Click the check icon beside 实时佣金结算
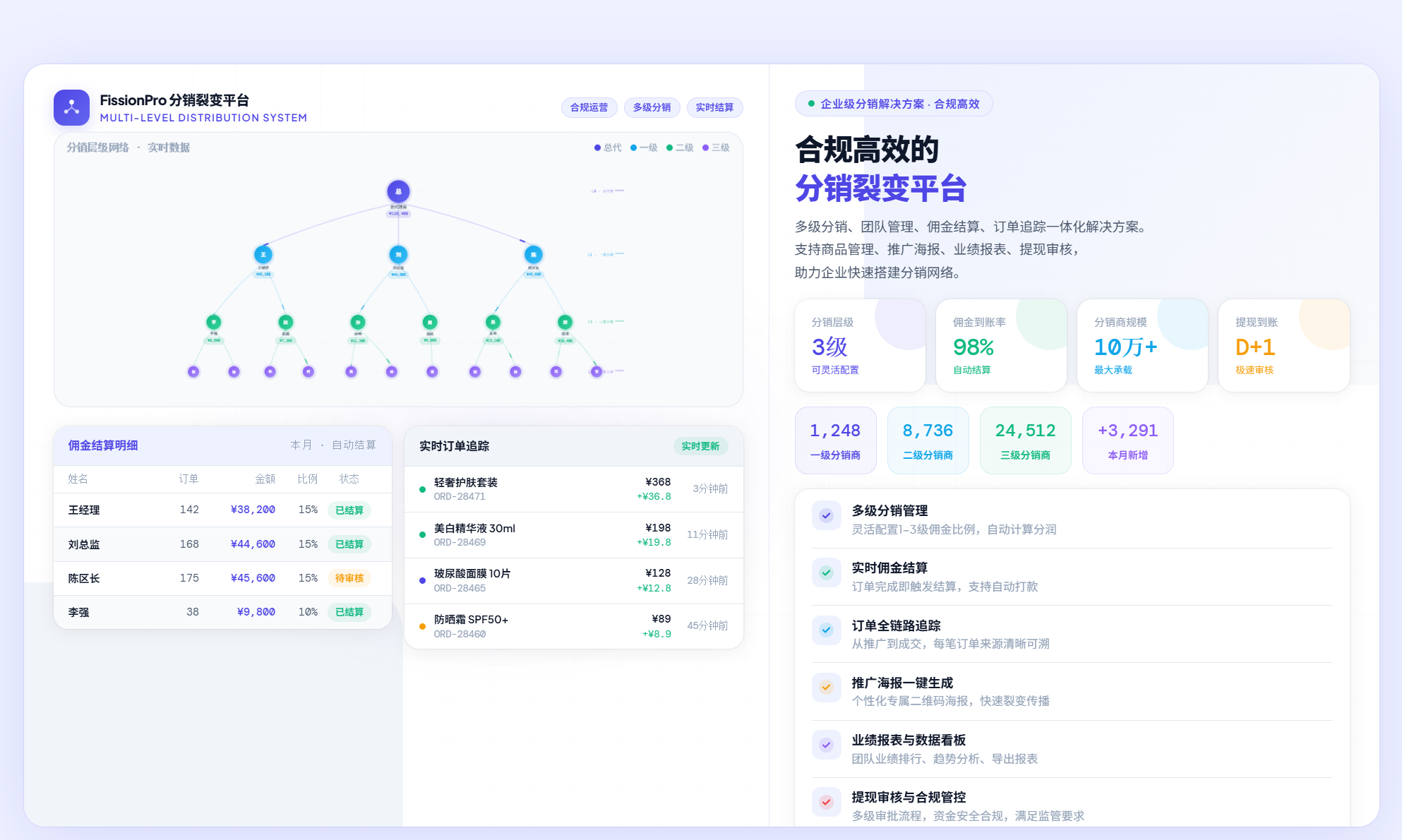The width and height of the screenshot is (1402, 840). point(826,572)
